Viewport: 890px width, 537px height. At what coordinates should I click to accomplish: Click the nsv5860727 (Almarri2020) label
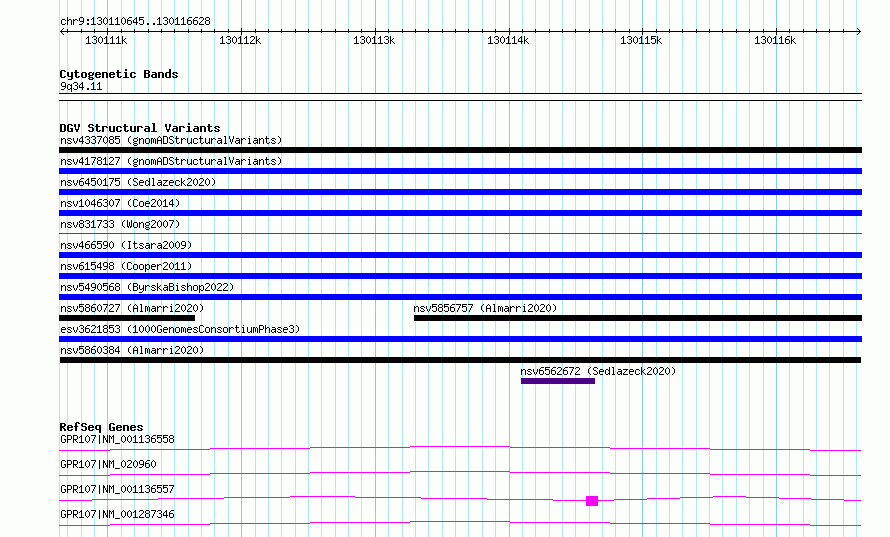tap(132, 308)
